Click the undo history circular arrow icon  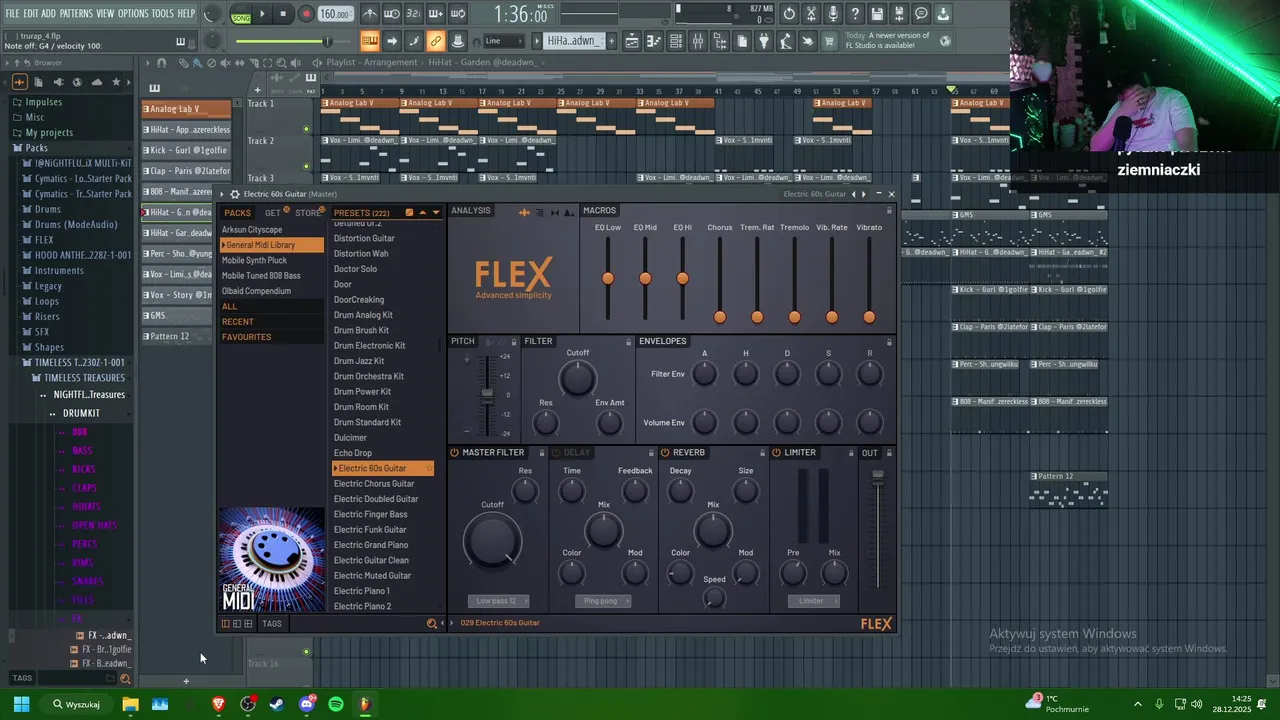(789, 14)
